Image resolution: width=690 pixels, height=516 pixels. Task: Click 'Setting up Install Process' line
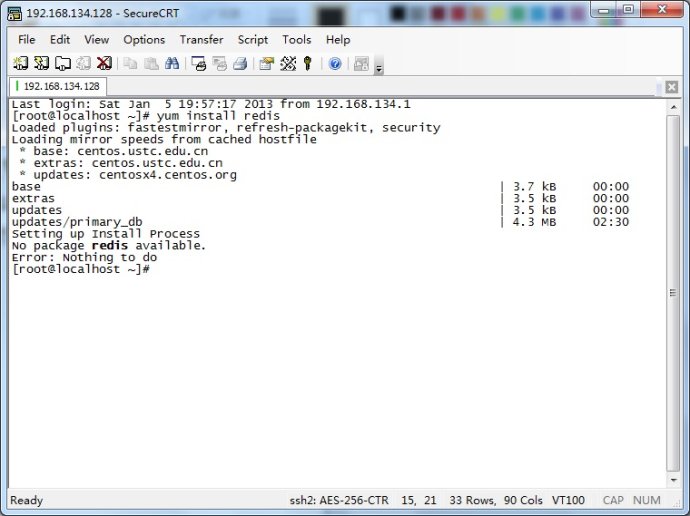coord(106,234)
